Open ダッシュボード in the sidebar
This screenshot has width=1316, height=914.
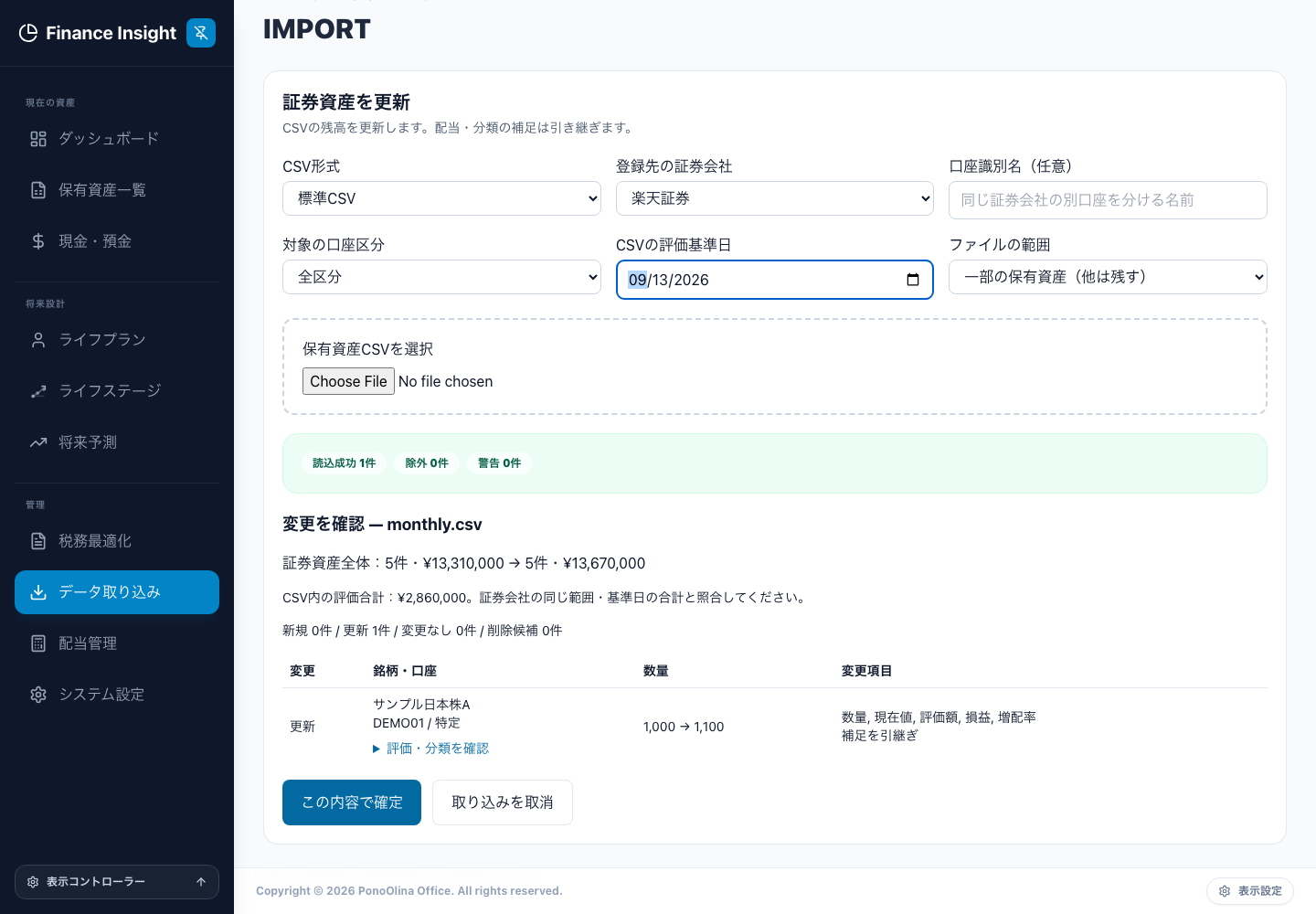(x=117, y=139)
